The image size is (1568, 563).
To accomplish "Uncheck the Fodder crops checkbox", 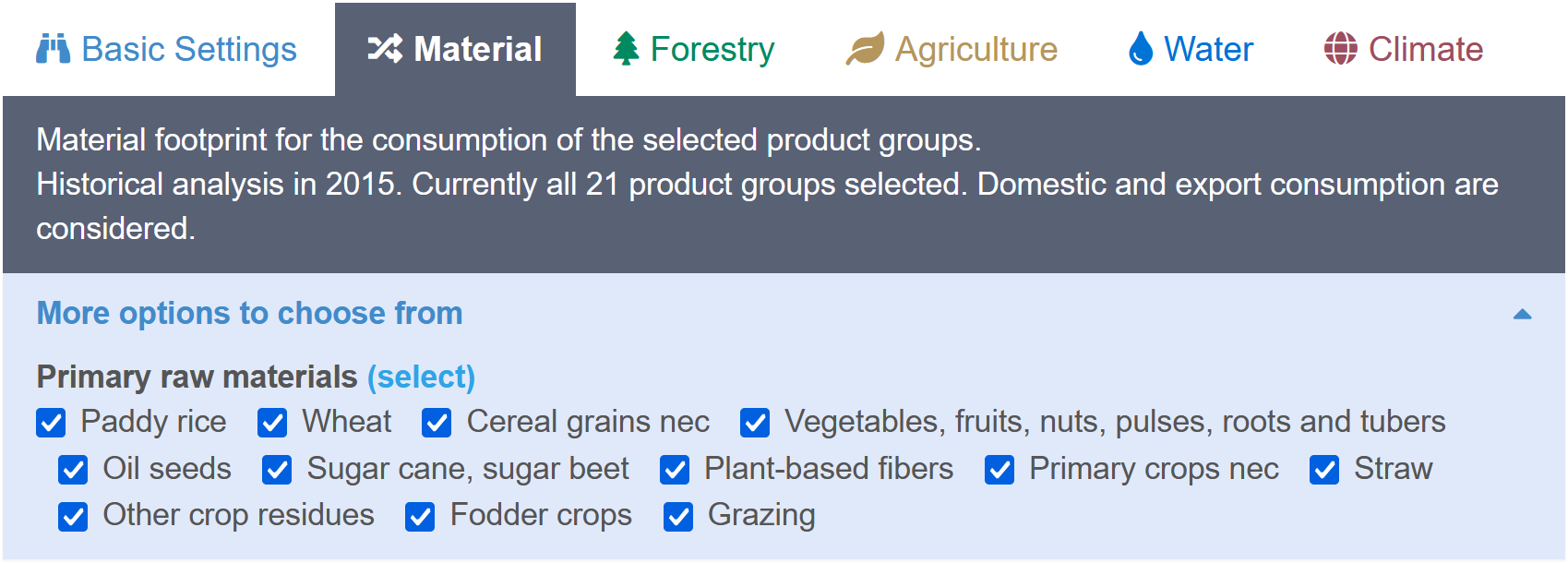I will (x=420, y=517).
